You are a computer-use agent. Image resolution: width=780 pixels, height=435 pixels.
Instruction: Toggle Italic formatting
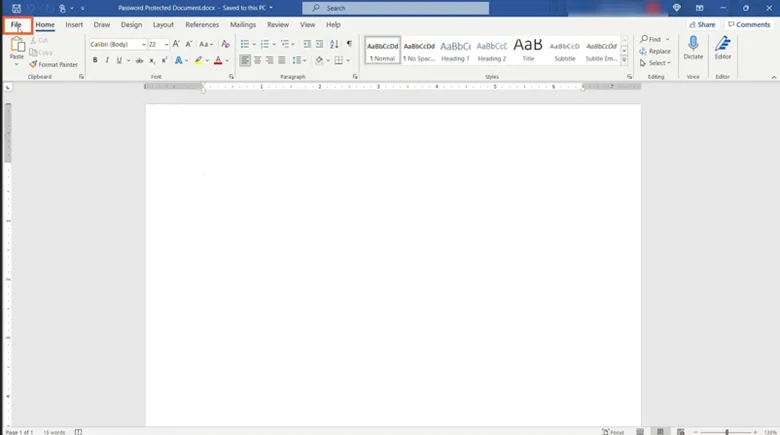point(107,60)
